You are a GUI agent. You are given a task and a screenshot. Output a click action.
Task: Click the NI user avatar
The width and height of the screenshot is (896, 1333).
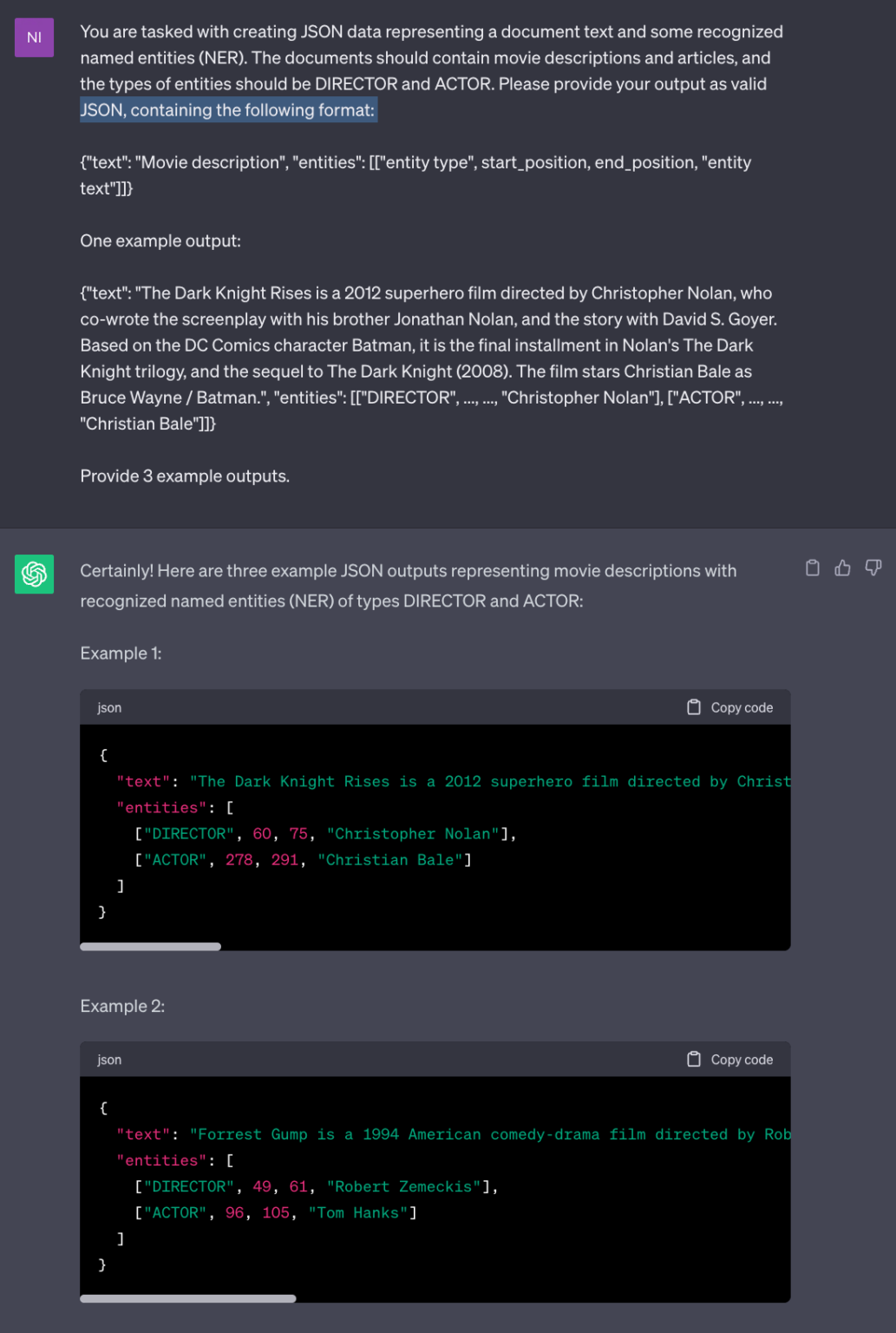pyautogui.click(x=34, y=37)
